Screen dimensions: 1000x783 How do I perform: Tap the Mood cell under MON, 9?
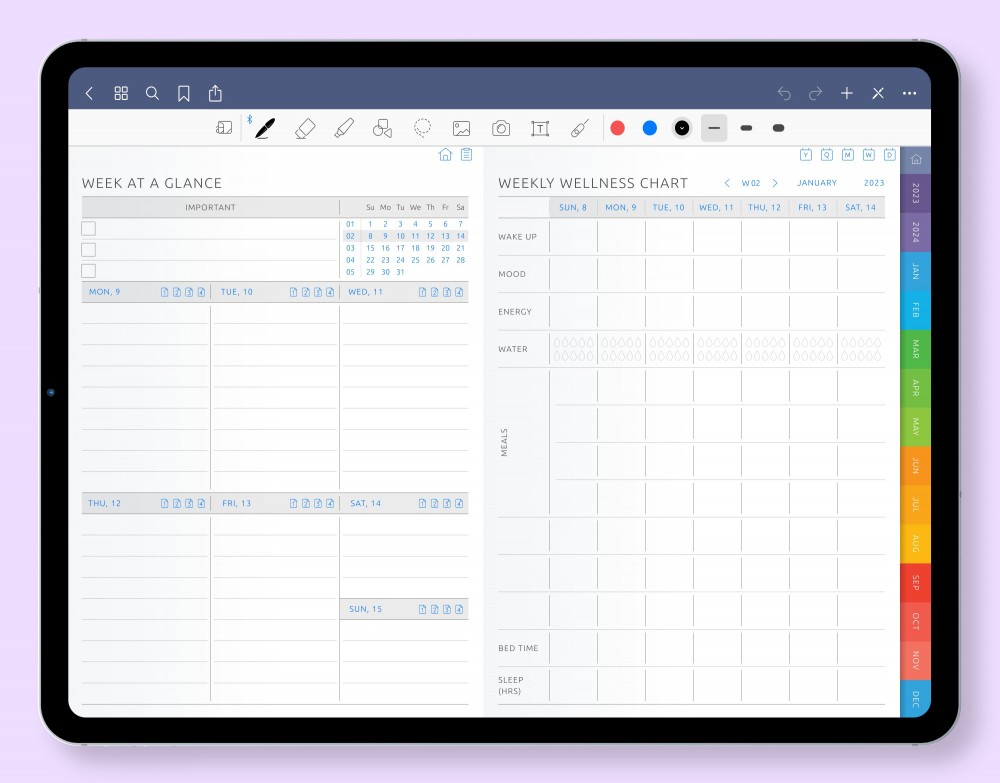pos(621,274)
